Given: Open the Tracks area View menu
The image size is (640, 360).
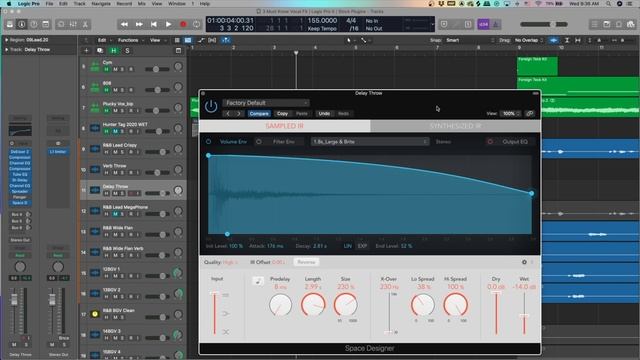Looking at the screenshot, I should [x=157, y=40].
